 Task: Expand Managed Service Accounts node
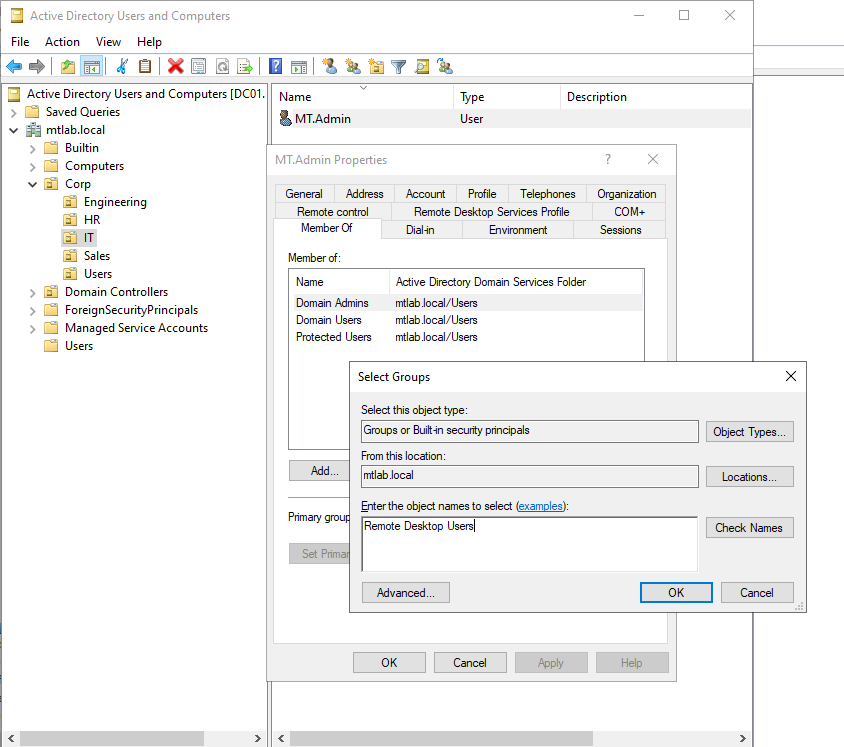point(33,329)
